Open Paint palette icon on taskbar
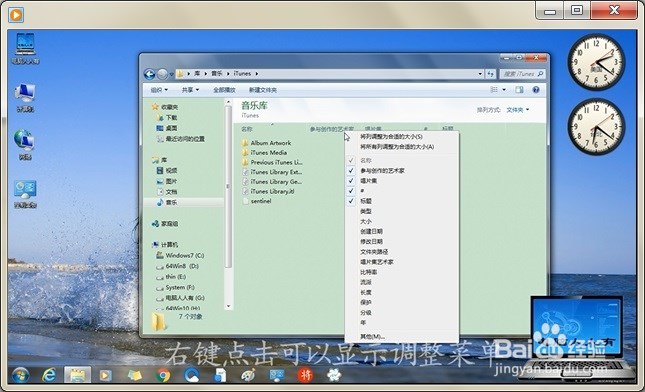 coord(248,375)
